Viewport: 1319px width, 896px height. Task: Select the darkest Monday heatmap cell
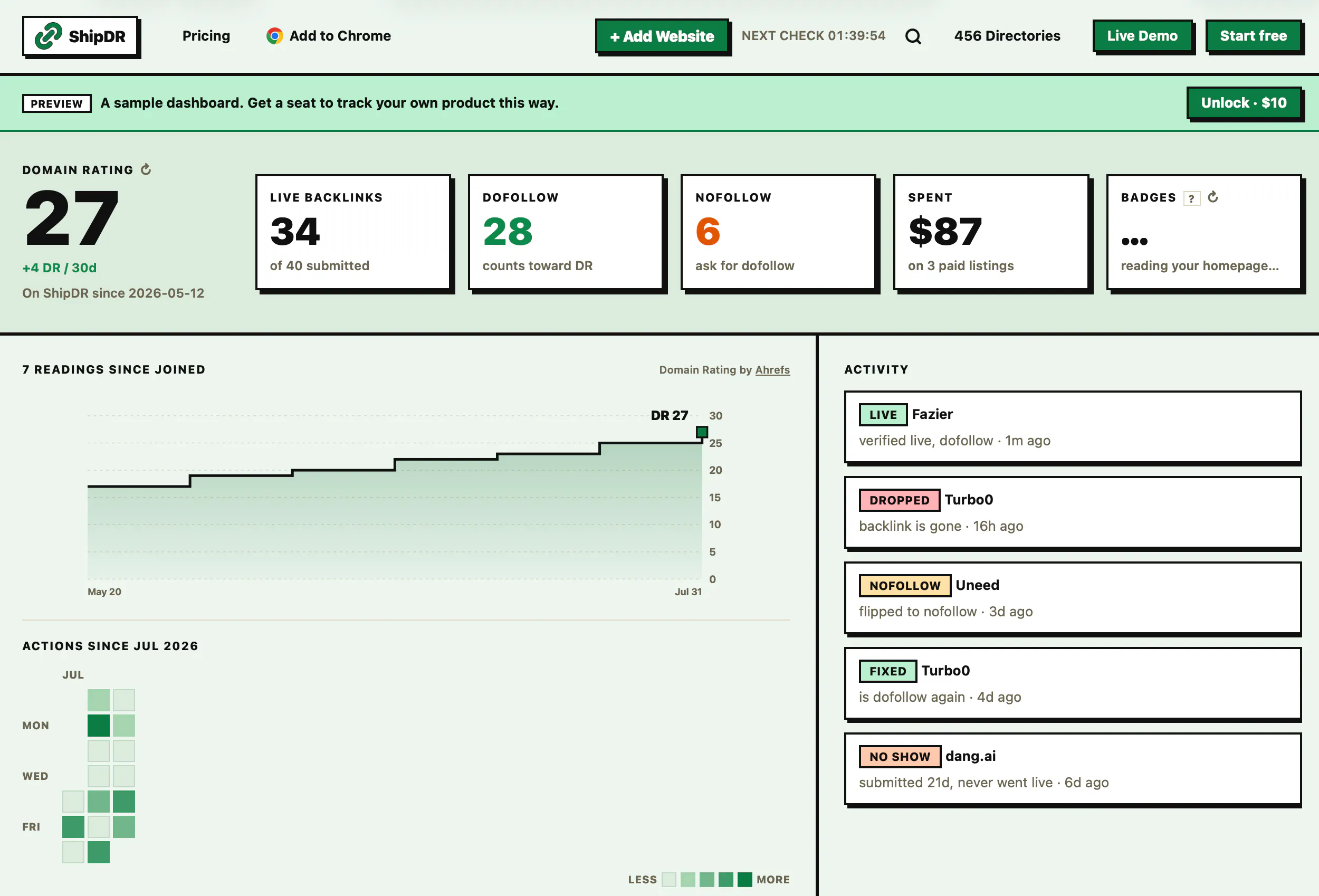[x=98, y=725]
